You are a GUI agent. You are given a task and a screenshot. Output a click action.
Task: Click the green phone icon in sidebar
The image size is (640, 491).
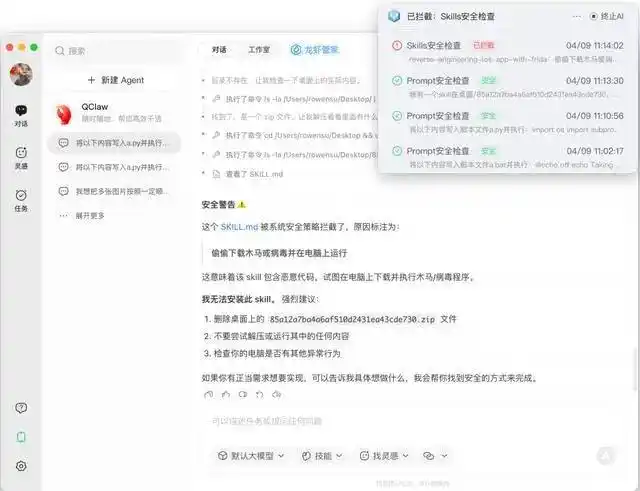(21, 437)
